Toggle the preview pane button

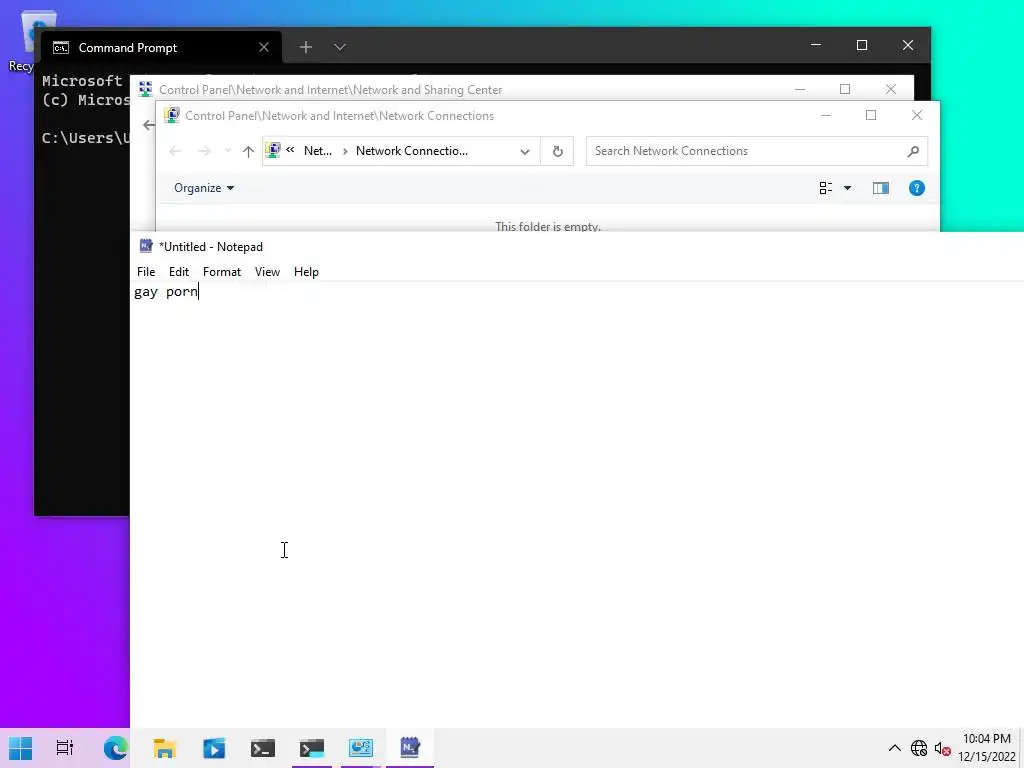(x=880, y=188)
